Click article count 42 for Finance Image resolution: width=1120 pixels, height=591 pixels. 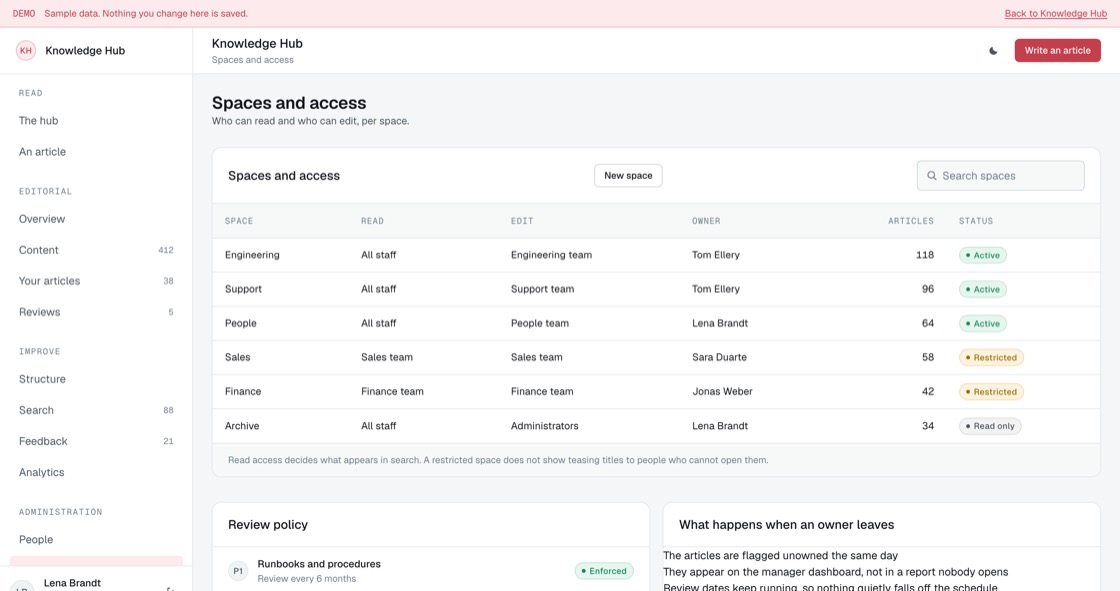click(x=928, y=392)
